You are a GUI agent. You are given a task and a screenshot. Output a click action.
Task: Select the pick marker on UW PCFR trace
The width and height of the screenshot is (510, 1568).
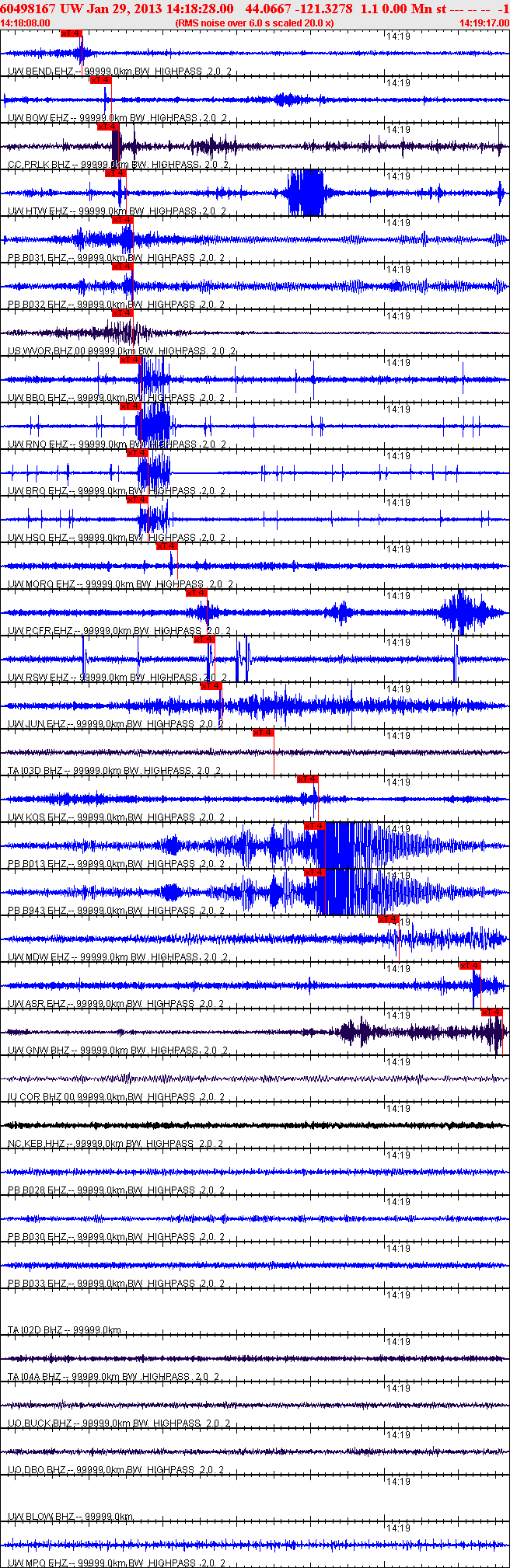point(197,593)
